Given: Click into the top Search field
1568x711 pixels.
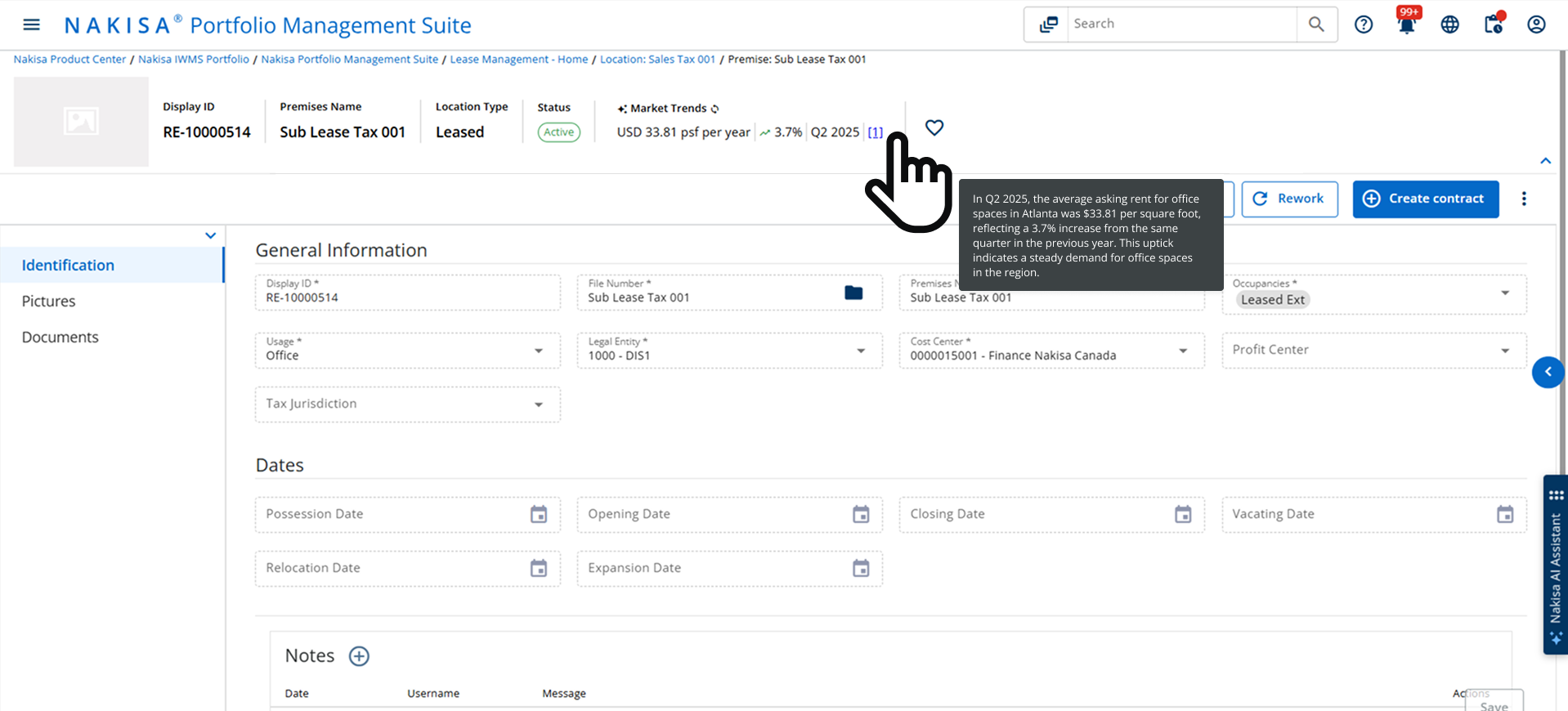Looking at the screenshot, I should (x=1180, y=24).
